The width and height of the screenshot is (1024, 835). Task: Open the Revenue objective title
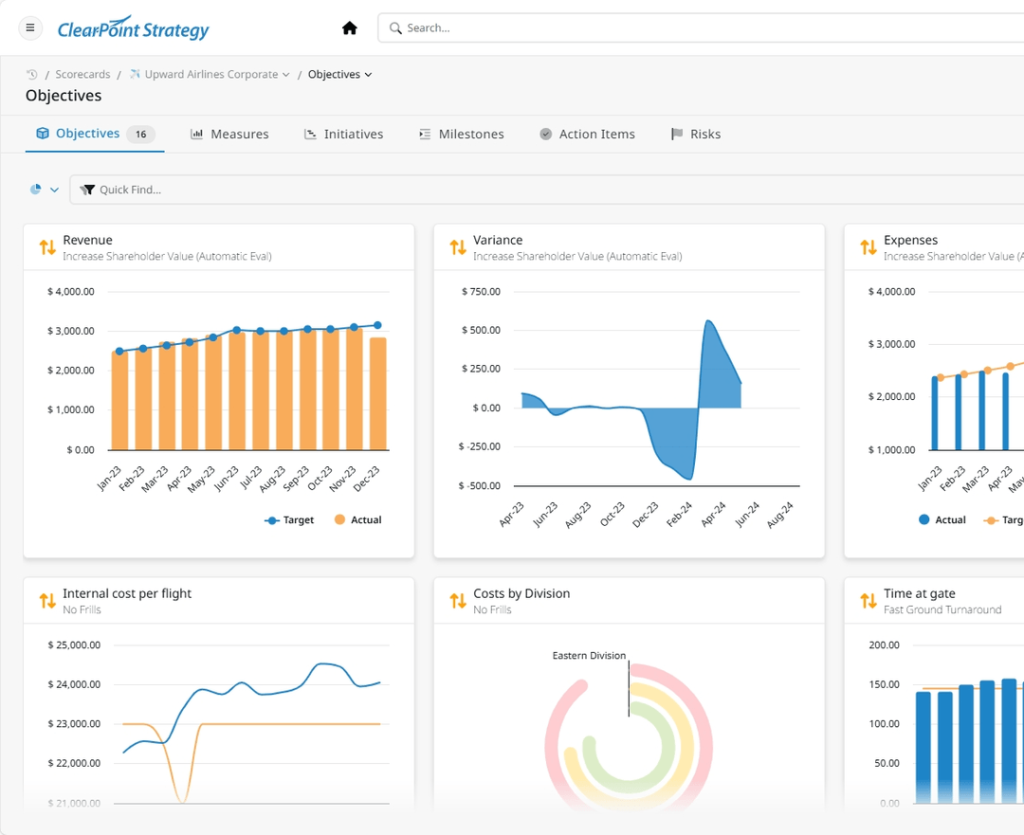88,240
